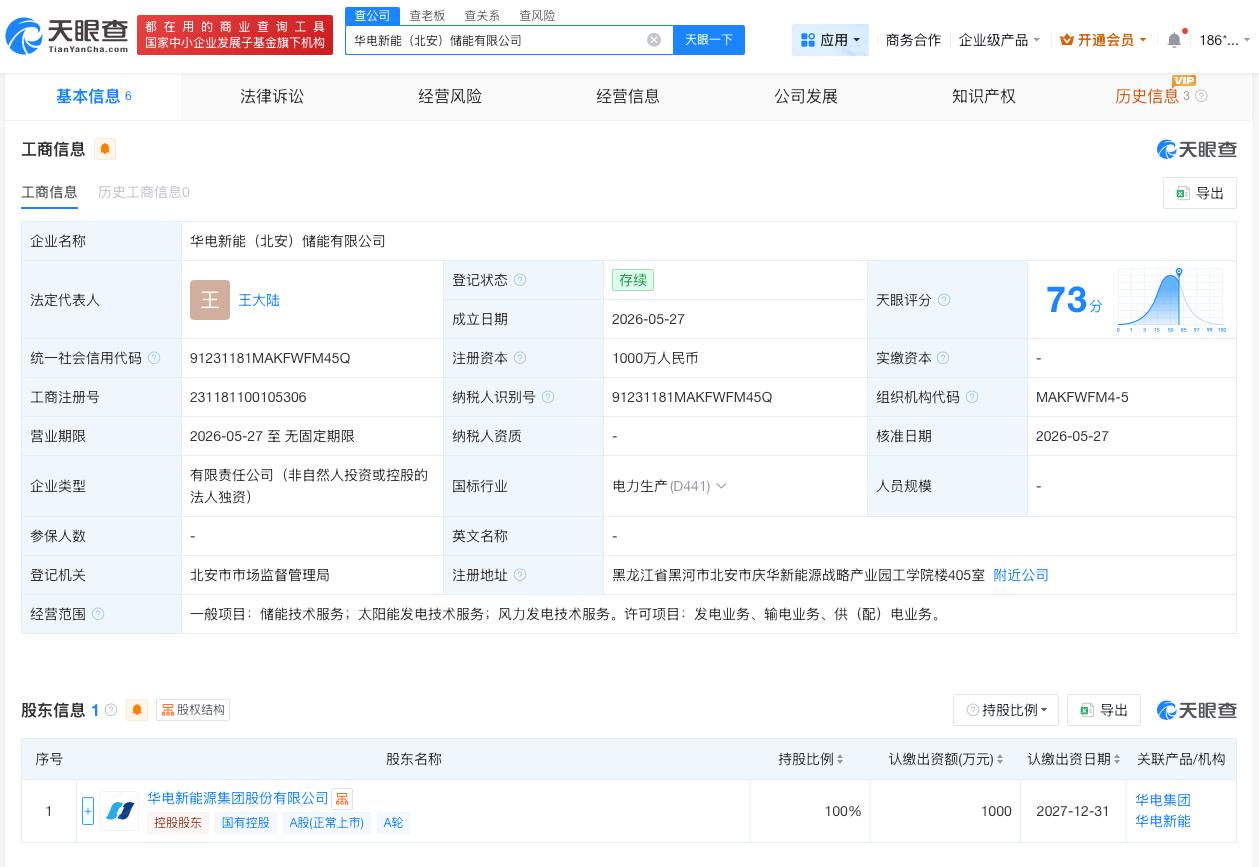Open the help icon next to 纳税人识别号

pyautogui.click(x=548, y=397)
